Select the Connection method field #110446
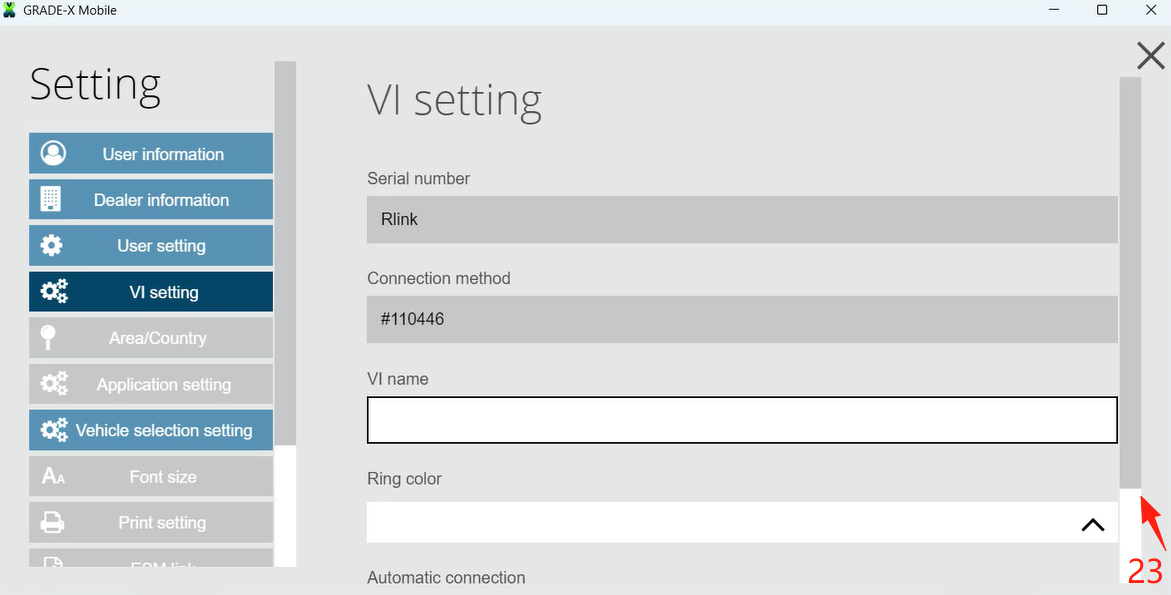The height and width of the screenshot is (595, 1171). (741, 319)
